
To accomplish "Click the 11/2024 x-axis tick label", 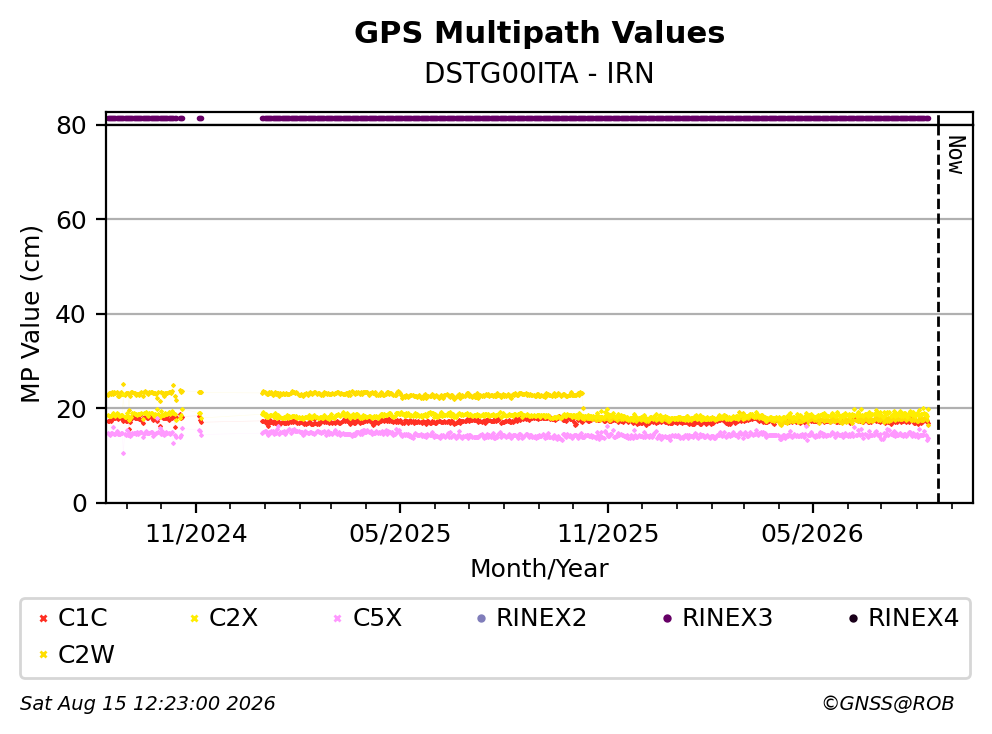I will [x=196, y=534].
